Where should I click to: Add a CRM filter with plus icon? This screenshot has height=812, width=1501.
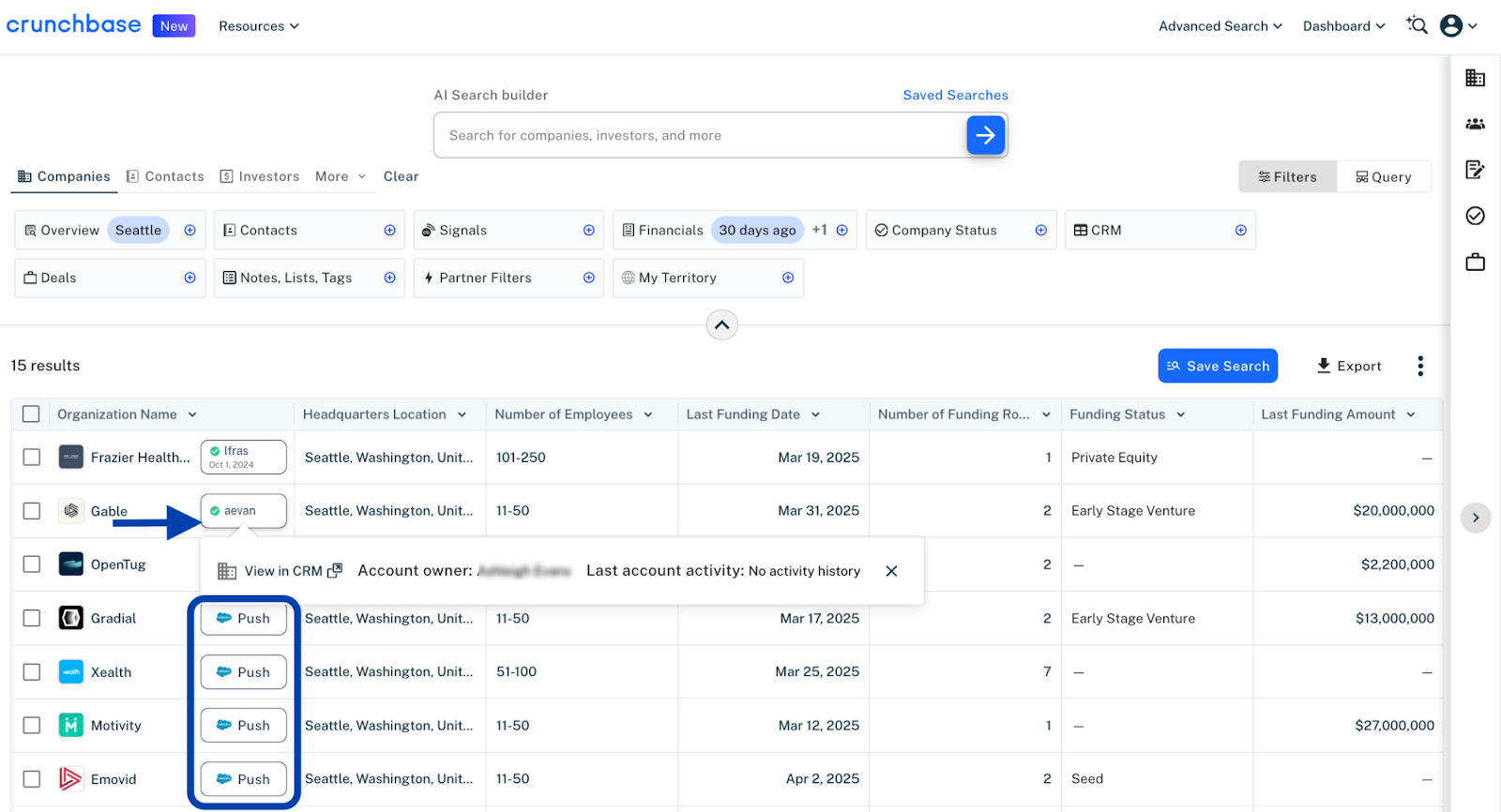(x=1240, y=230)
